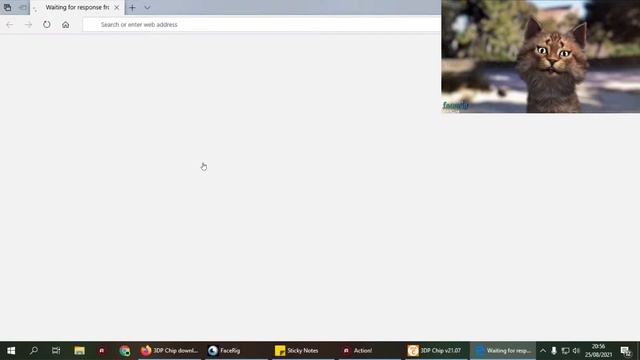Open the volume tray icon
Screen dimensions: 640x360
(576, 351)
